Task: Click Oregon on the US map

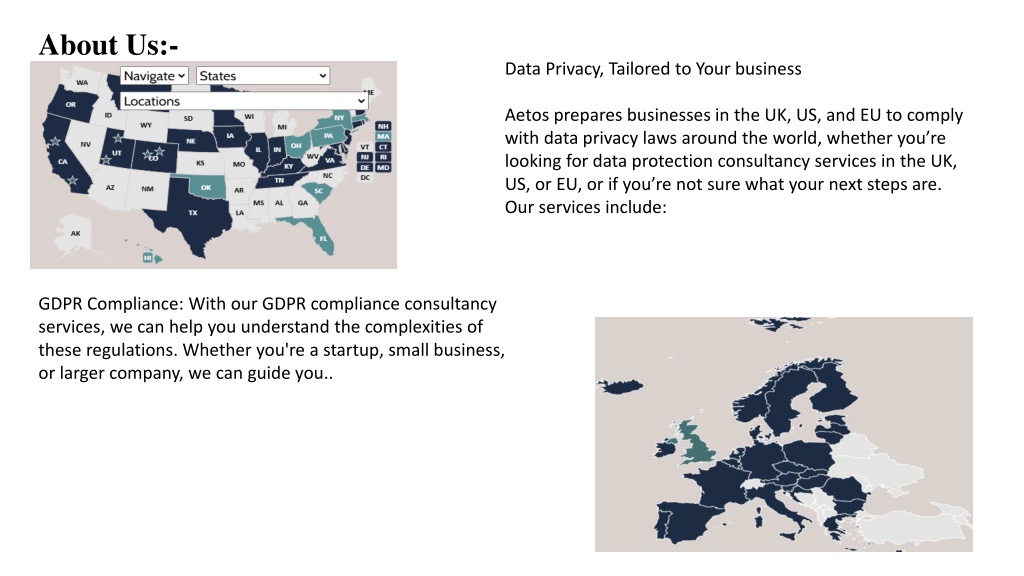Action: (x=71, y=104)
